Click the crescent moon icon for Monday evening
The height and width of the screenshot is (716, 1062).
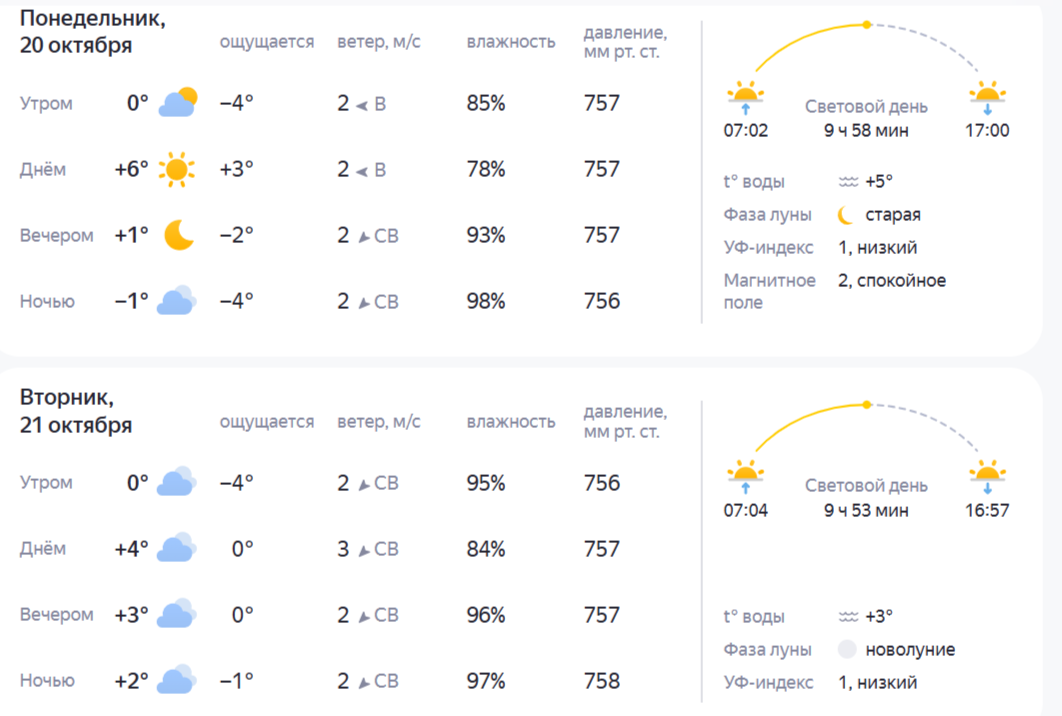click(x=178, y=235)
